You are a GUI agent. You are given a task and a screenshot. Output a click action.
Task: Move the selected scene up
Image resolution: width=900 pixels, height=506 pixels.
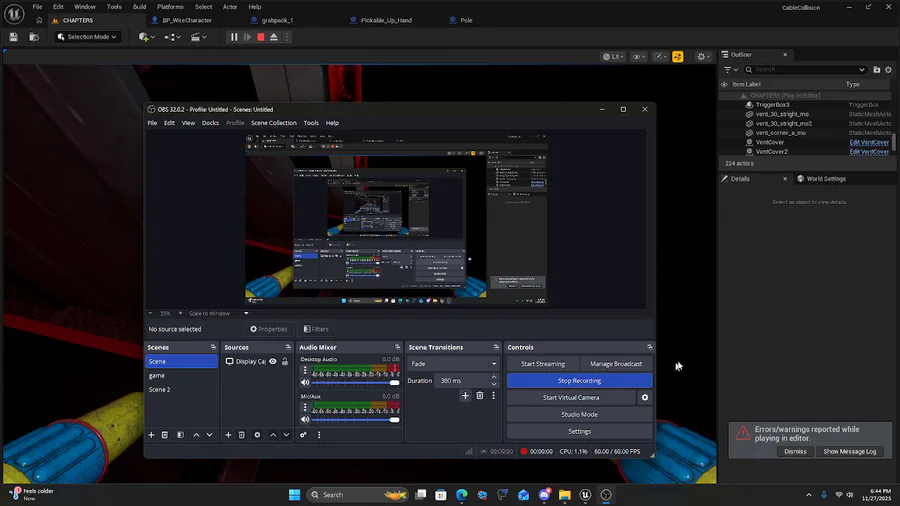click(196, 435)
